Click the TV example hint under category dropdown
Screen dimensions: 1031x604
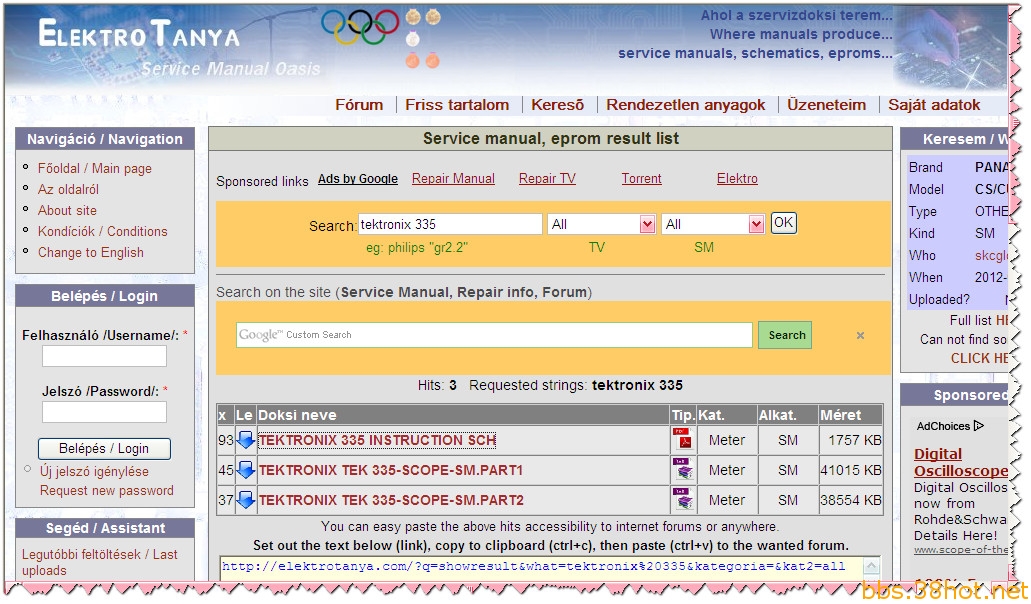[596, 247]
